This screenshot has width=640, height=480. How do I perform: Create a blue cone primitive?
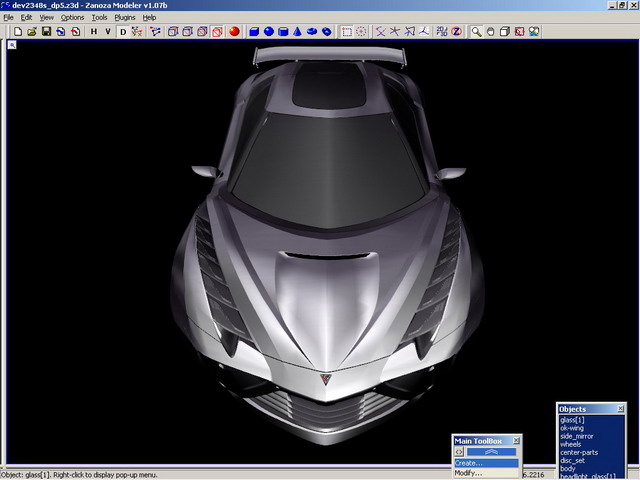[298, 32]
